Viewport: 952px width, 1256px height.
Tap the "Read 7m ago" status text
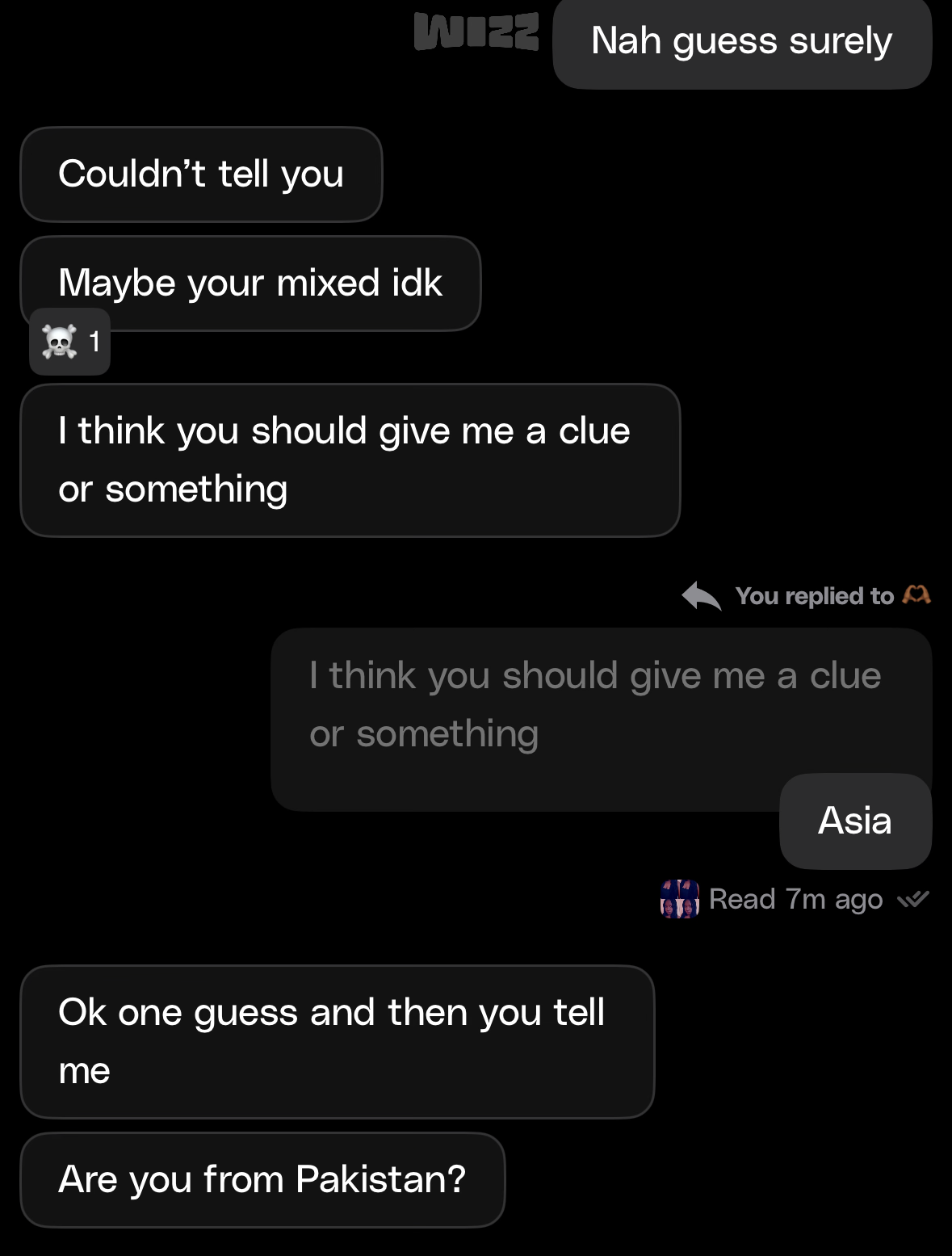[x=795, y=899]
